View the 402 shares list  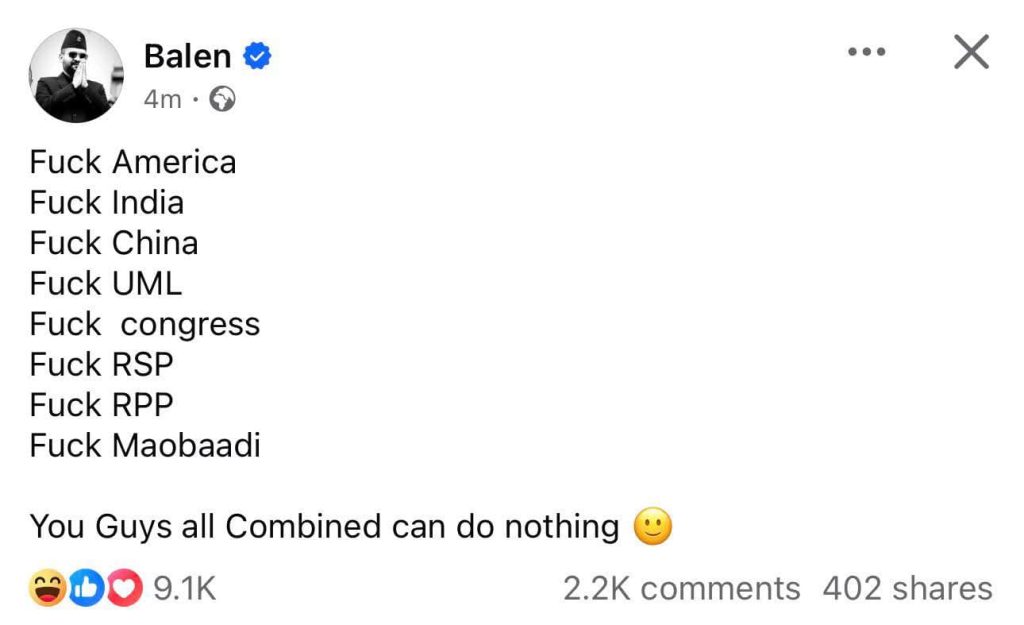pyautogui.click(x=907, y=589)
